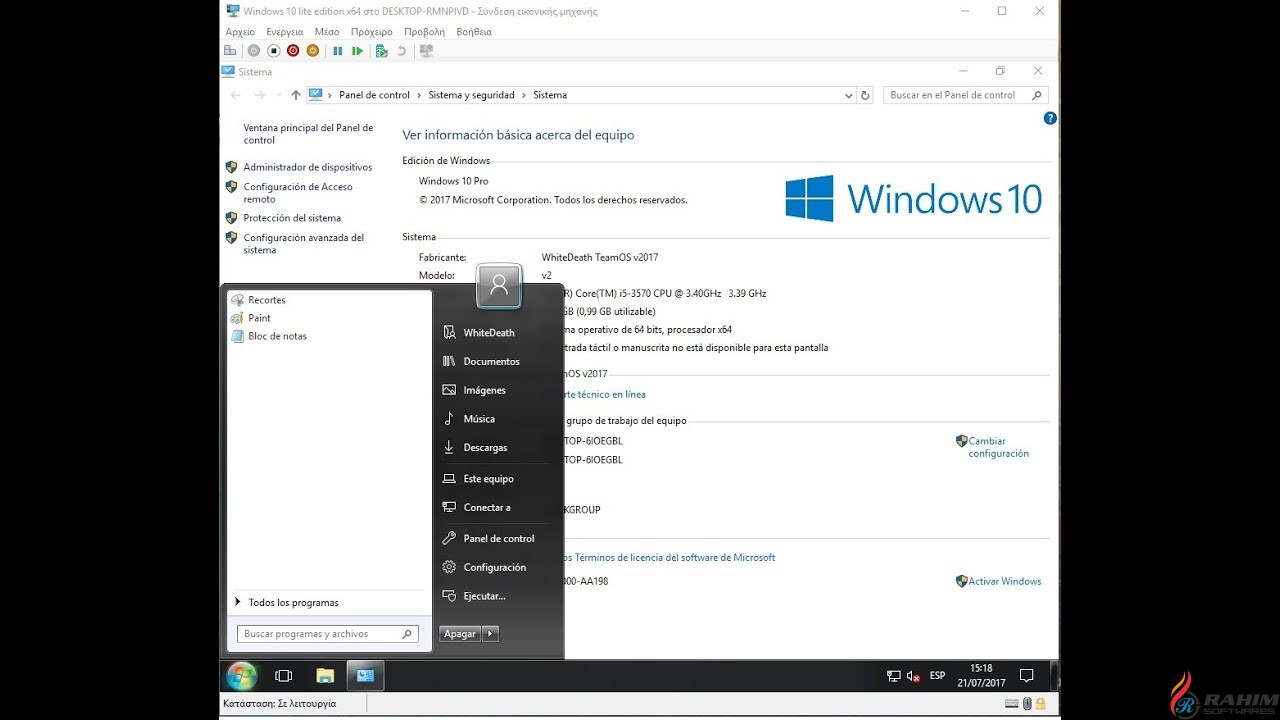Image resolution: width=1280 pixels, height=720 pixels.
Task: Click the muted volume tray icon
Action: pos(913,676)
